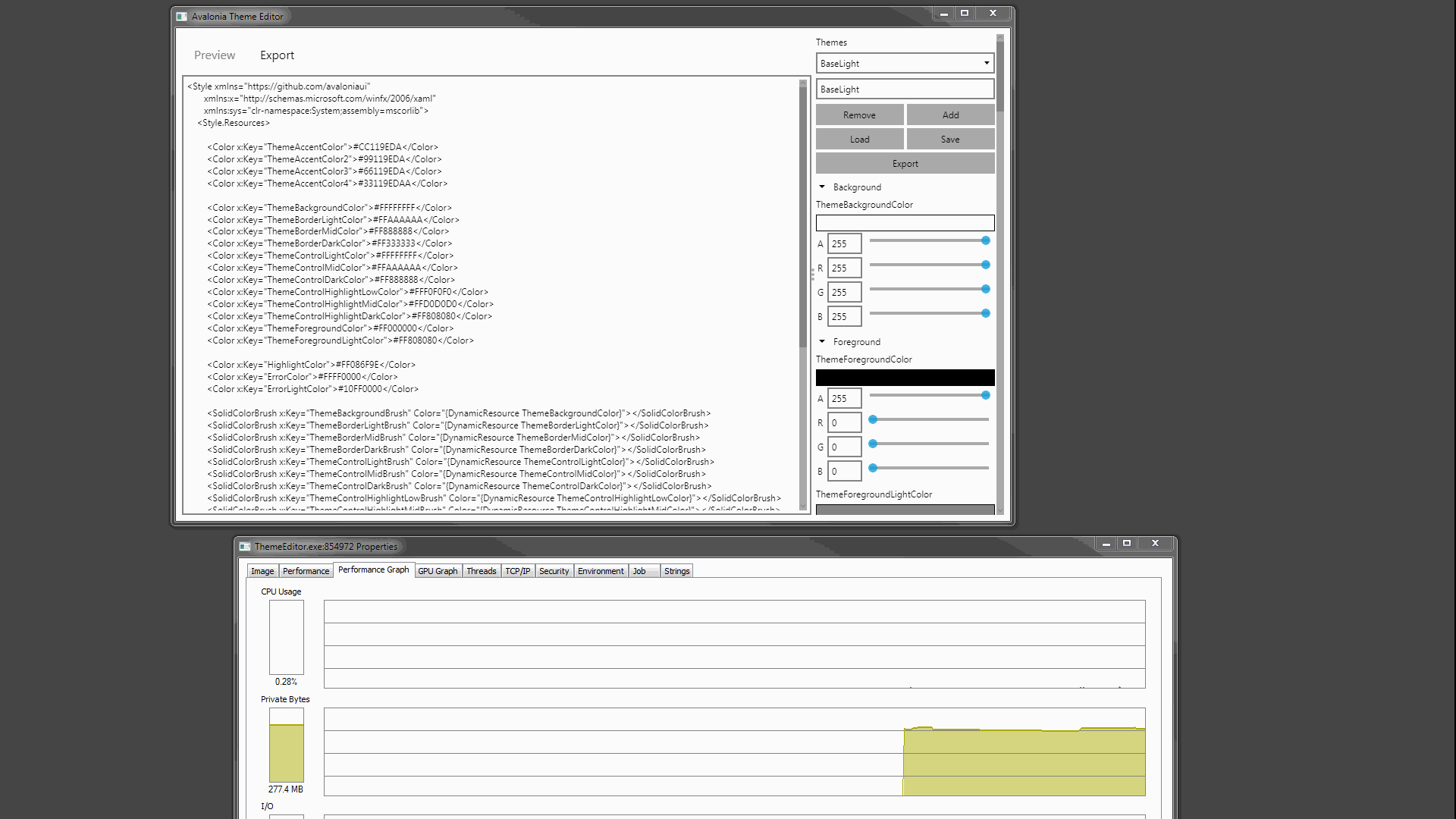Open the TCP/IP tab

(x=517, y=570)
